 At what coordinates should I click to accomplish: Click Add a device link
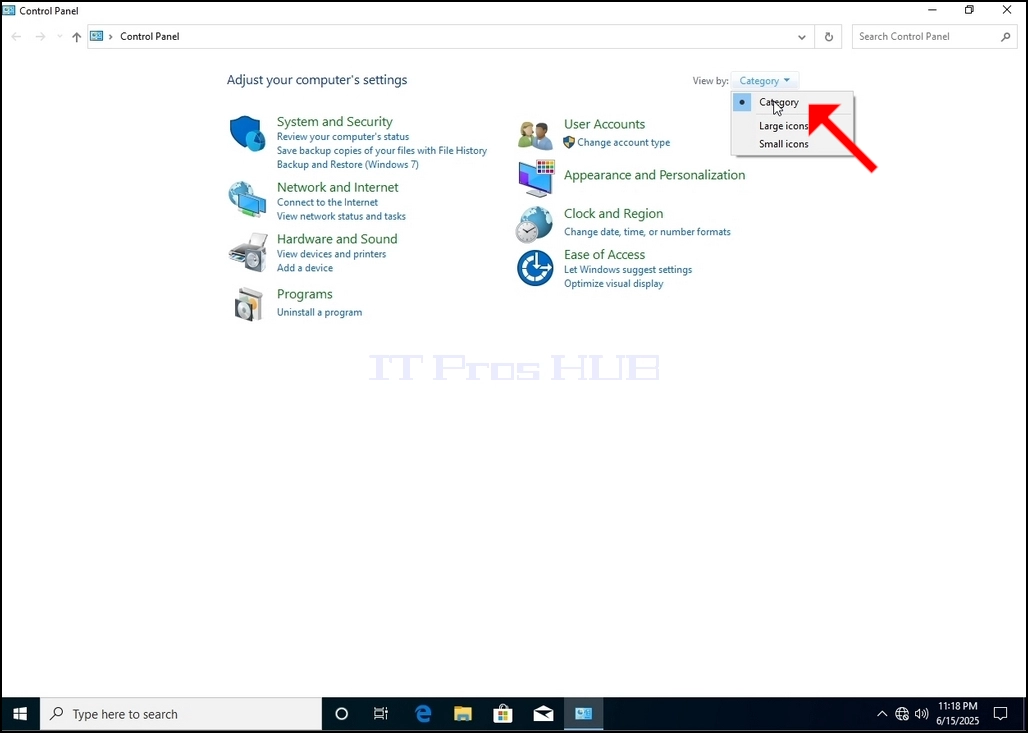[x=304, y=267]
